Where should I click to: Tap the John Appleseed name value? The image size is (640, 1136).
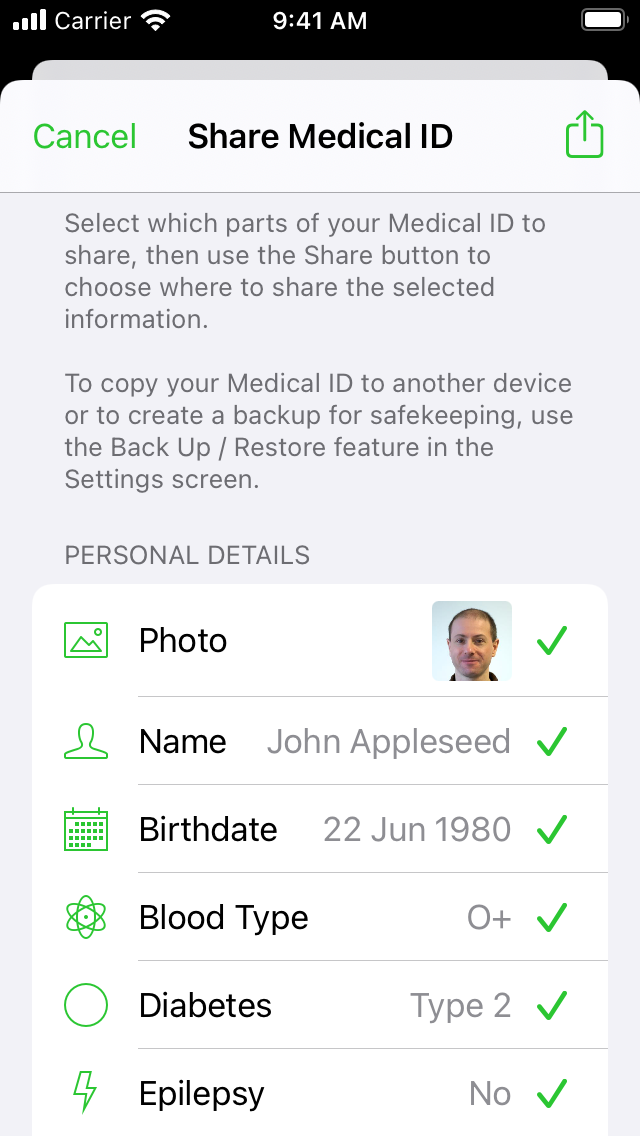point(388,741)
